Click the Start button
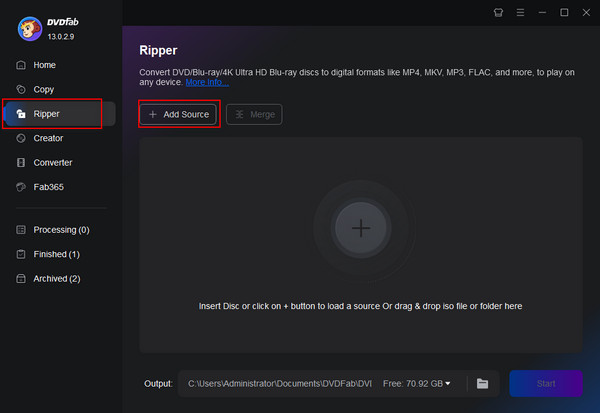600x413 pixels. (546, 384)
